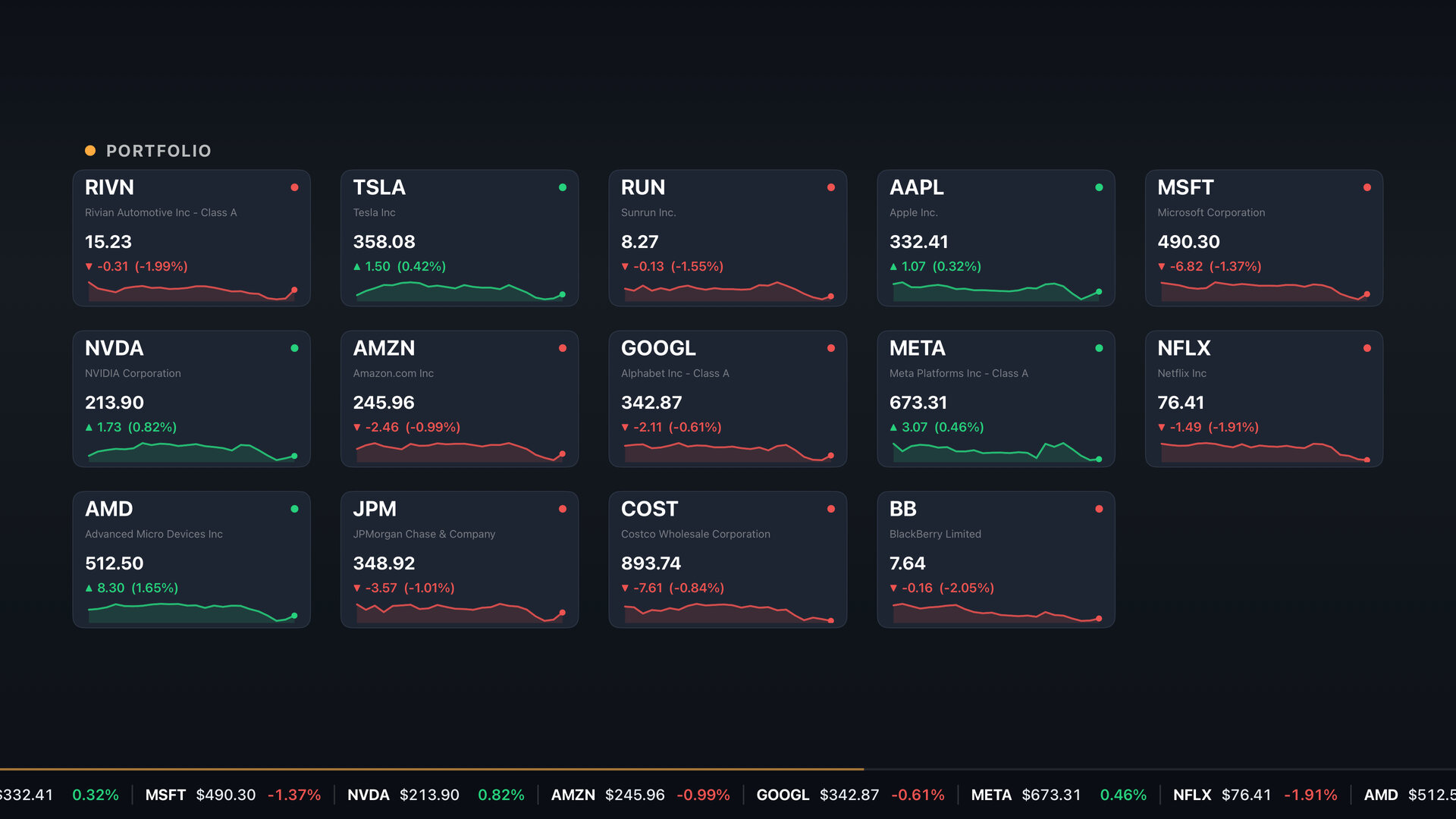Click the MSFT card price 490.30
Screen dimensions: 1456x819
tap(1188, 242)
